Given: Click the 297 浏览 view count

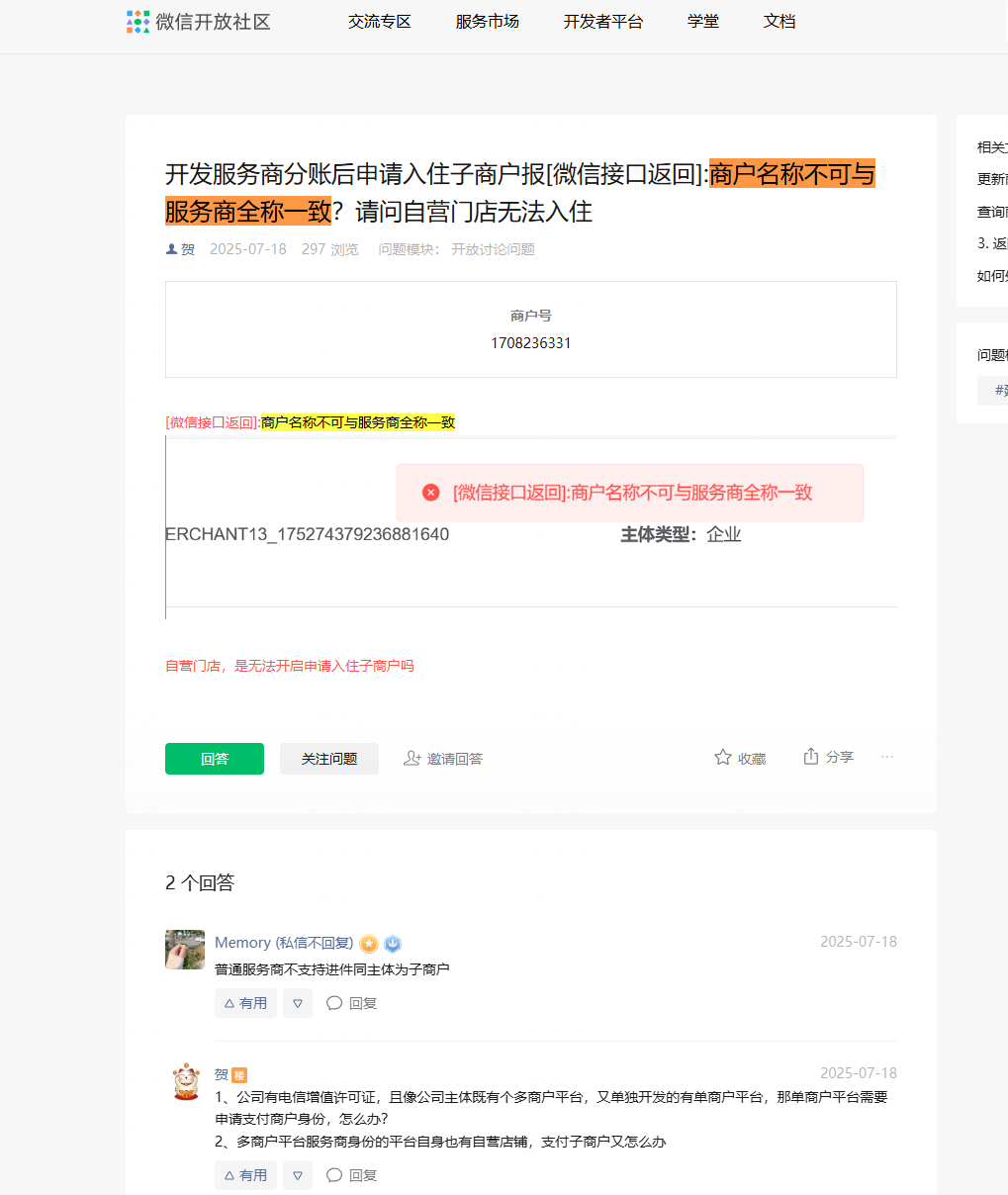Looking at the screenshot, I should 330,249.
